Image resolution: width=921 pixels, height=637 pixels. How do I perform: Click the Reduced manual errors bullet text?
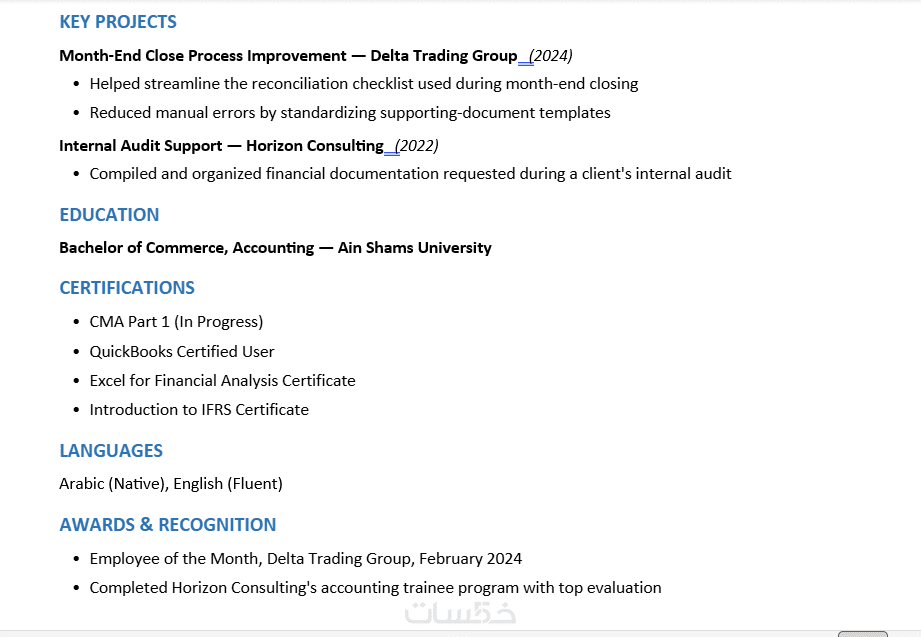pyautogui.click(x=349, y=113)
